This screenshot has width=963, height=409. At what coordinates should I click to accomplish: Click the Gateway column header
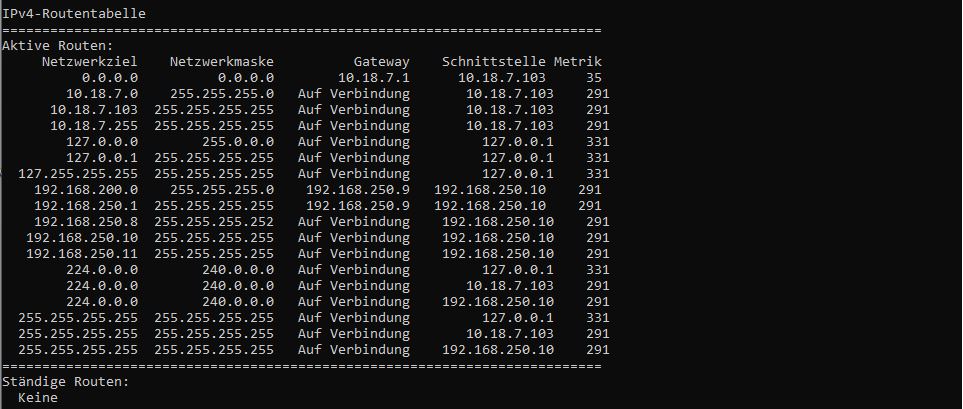click(x=381, y=62)
